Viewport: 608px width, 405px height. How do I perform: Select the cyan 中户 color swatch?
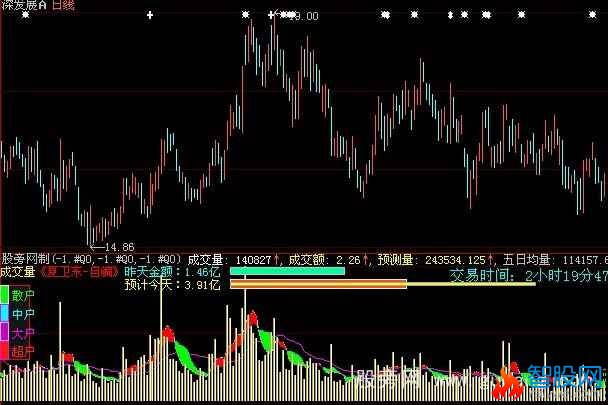pyautogui.click(x=4, y=313)
